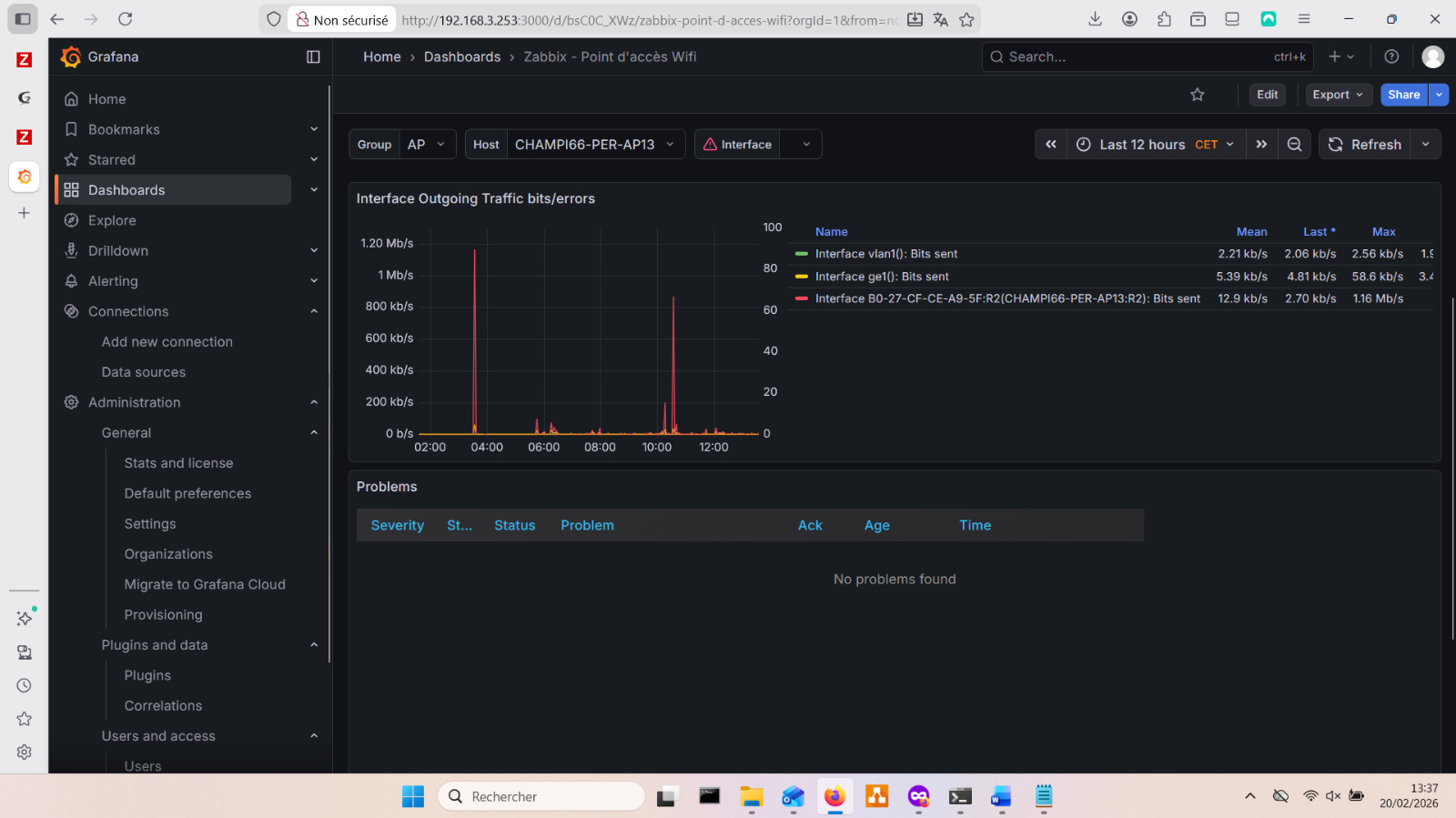Change the red B0-27-CF series color

click(x=802, y=298)
